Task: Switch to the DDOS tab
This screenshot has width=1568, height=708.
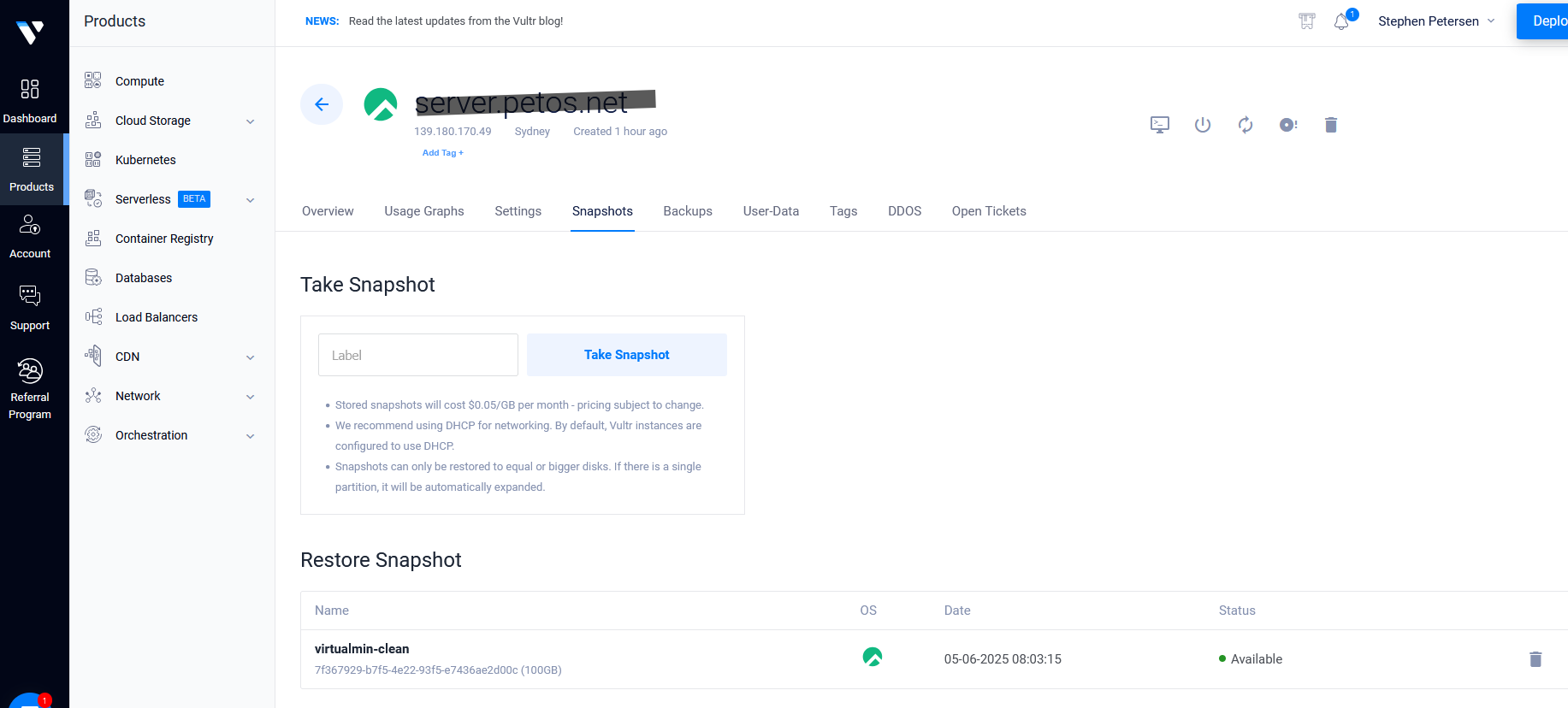Action: pos(904,211)
